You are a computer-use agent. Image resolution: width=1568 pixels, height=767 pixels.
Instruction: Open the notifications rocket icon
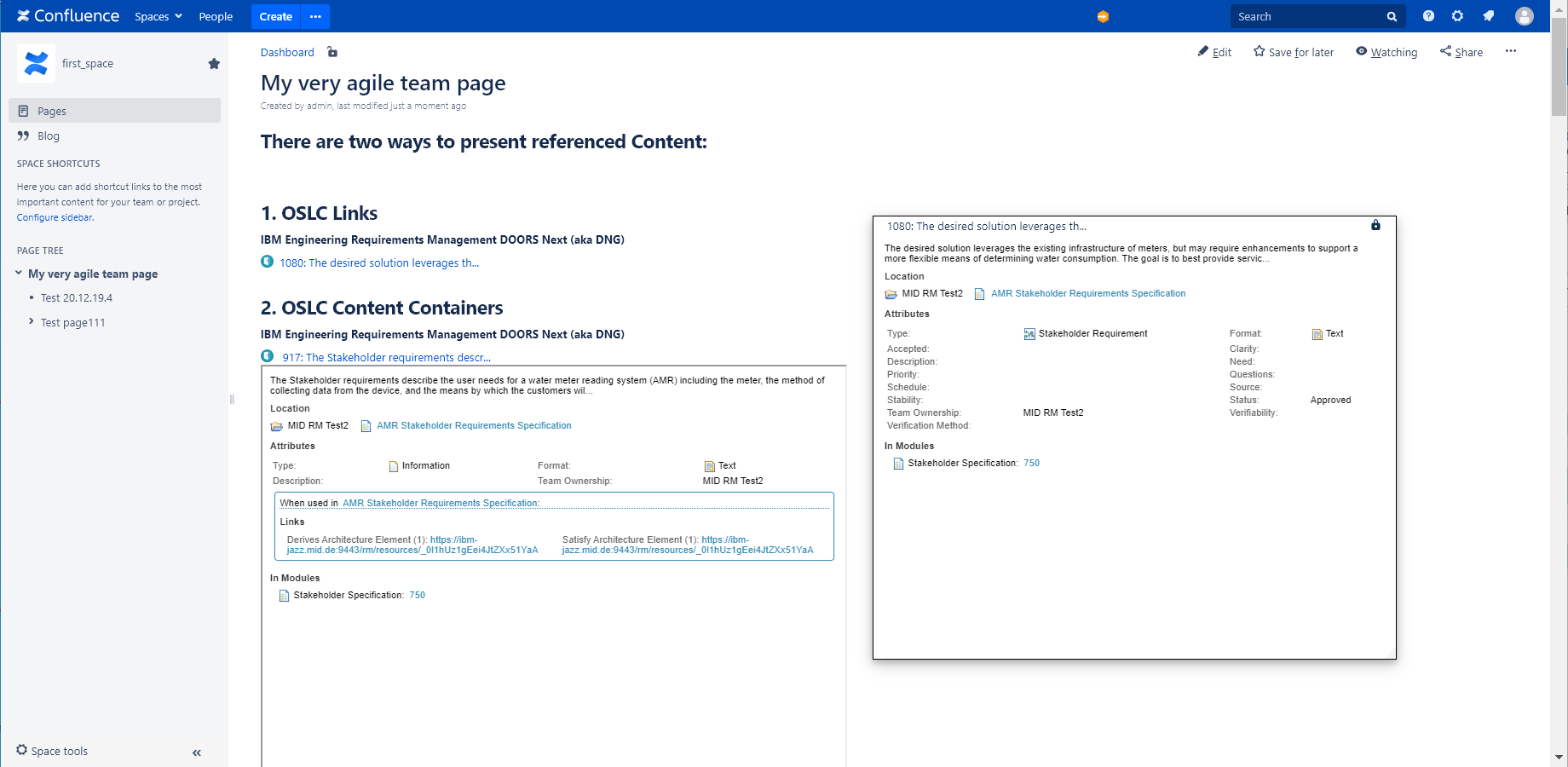tap(1489, 16)
